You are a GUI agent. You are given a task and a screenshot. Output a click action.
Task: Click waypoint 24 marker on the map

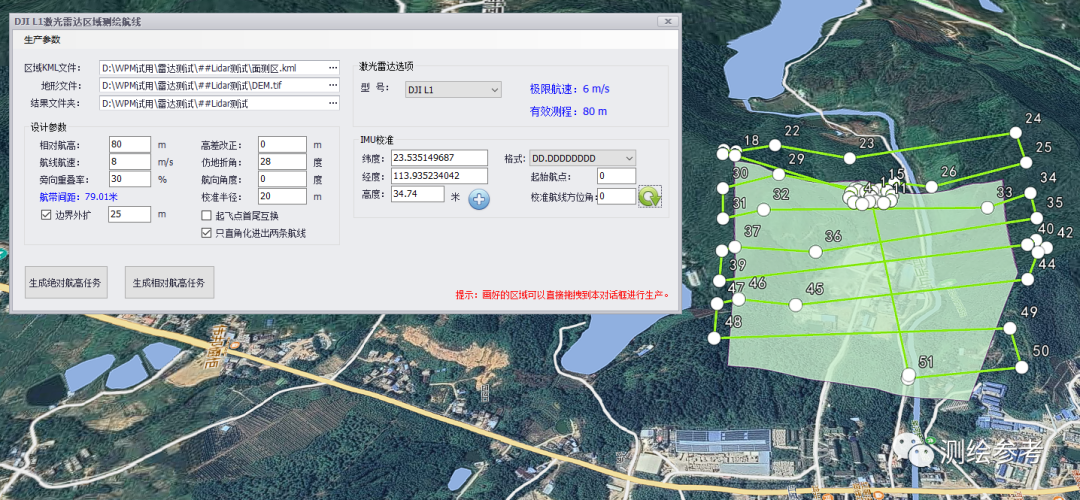pos(1015,132)
